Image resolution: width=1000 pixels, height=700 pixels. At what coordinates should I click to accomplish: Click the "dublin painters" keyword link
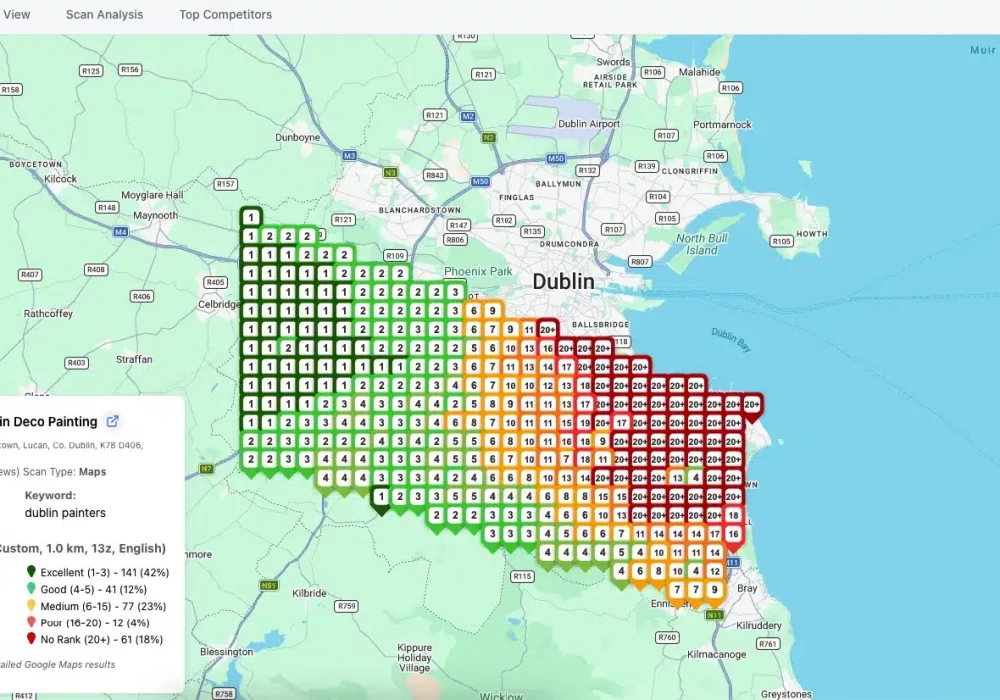click(65, 513)
